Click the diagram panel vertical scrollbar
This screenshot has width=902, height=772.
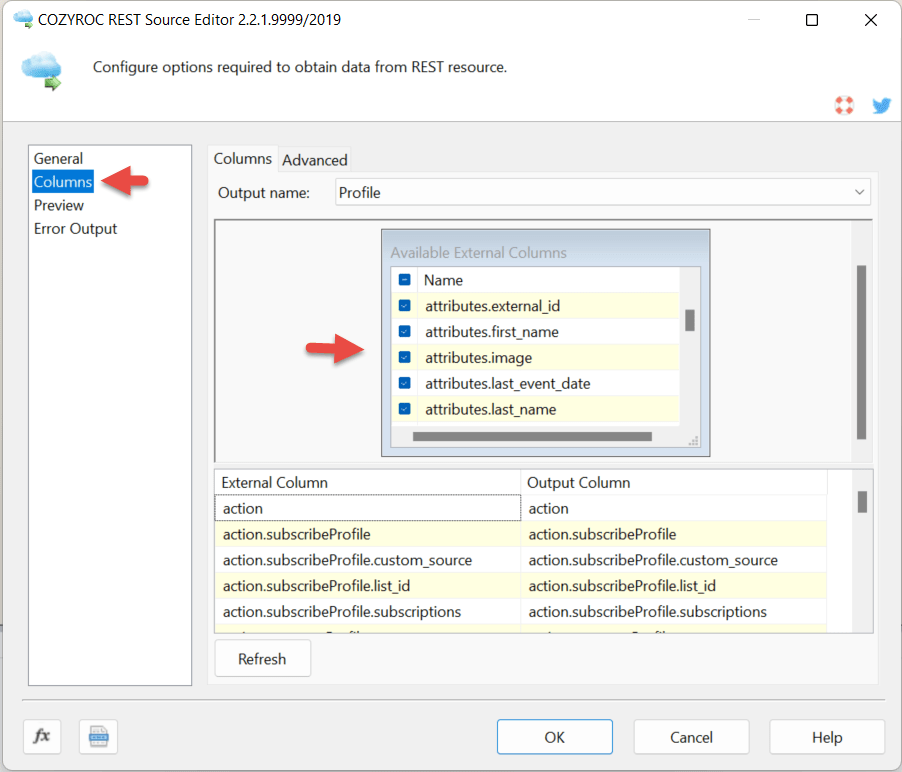click(x=861, y=352)
